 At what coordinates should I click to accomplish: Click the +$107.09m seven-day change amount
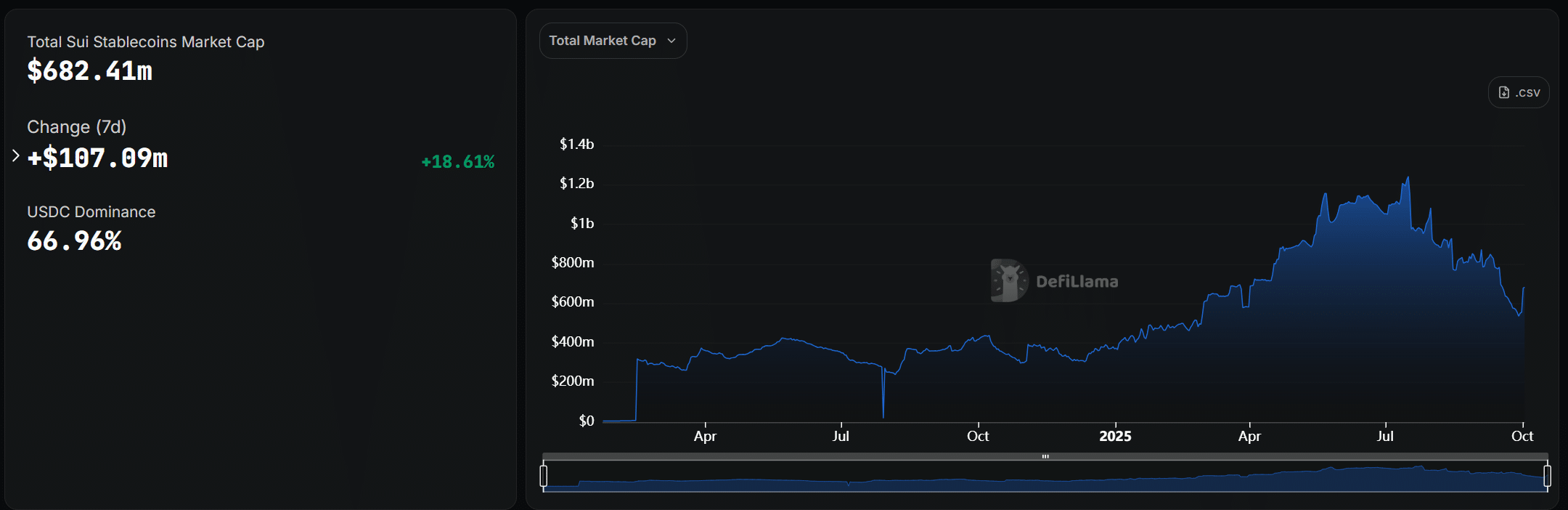click(x=97, y=158)
